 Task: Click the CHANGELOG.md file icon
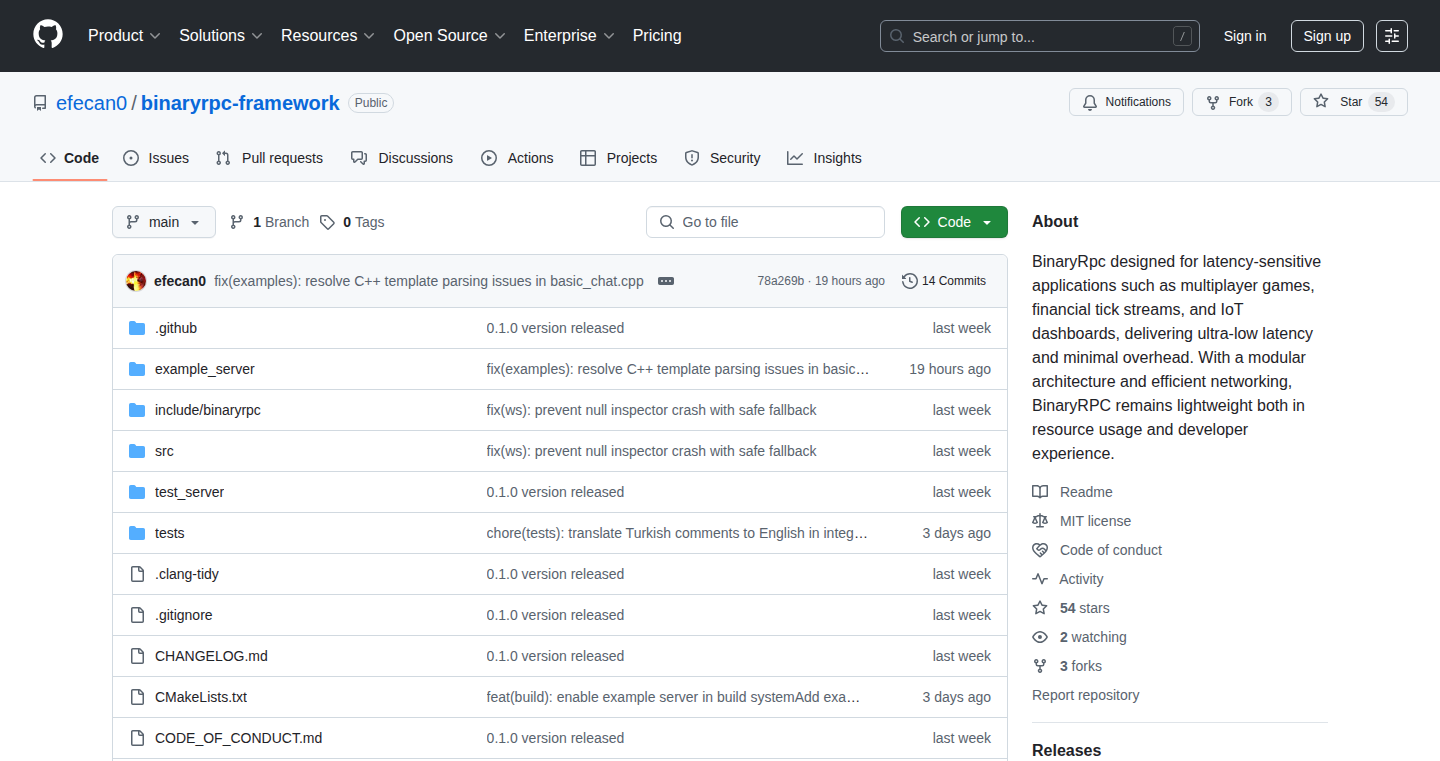pos(137,656)
